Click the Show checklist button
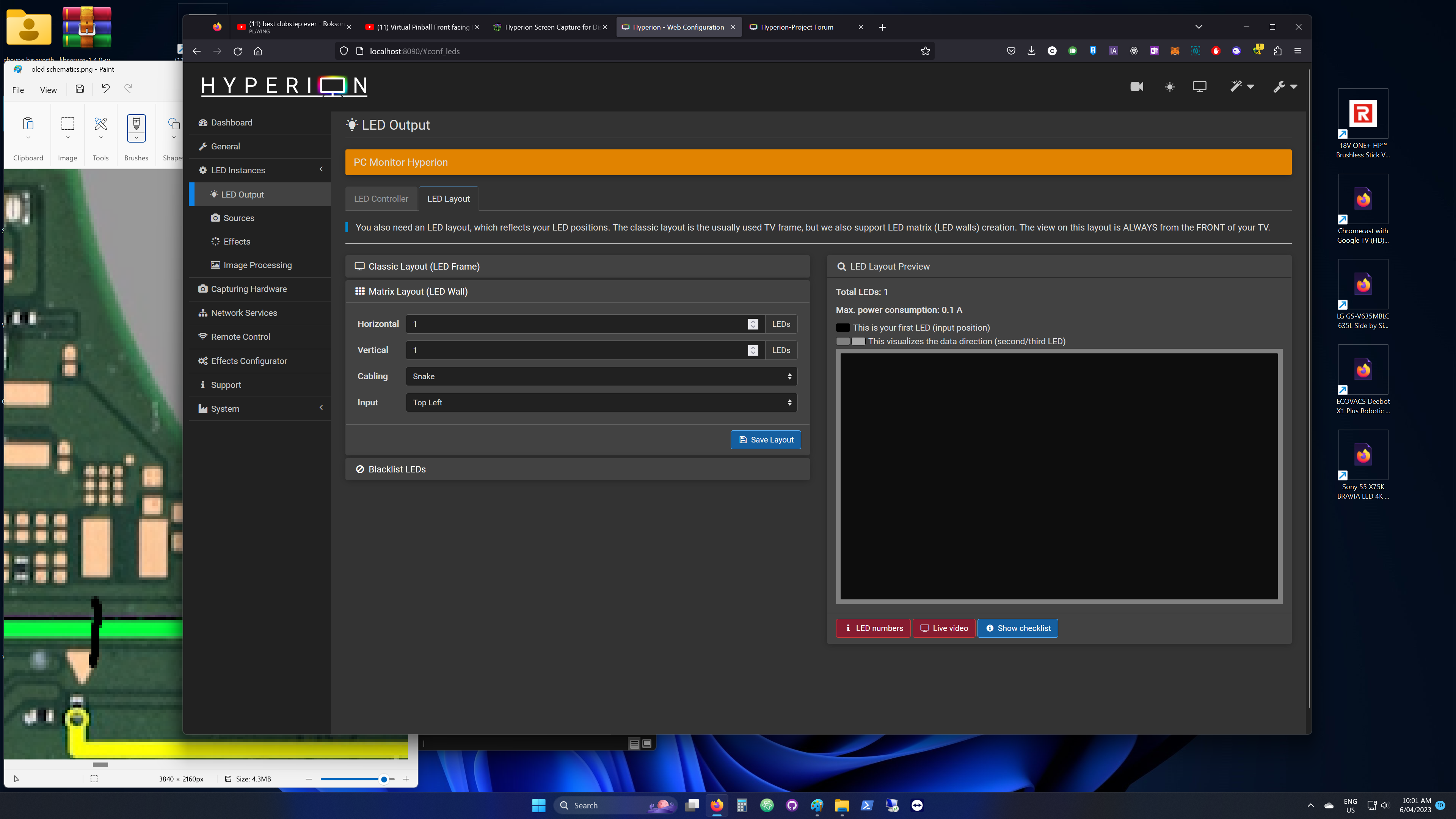 point(1017,628)
